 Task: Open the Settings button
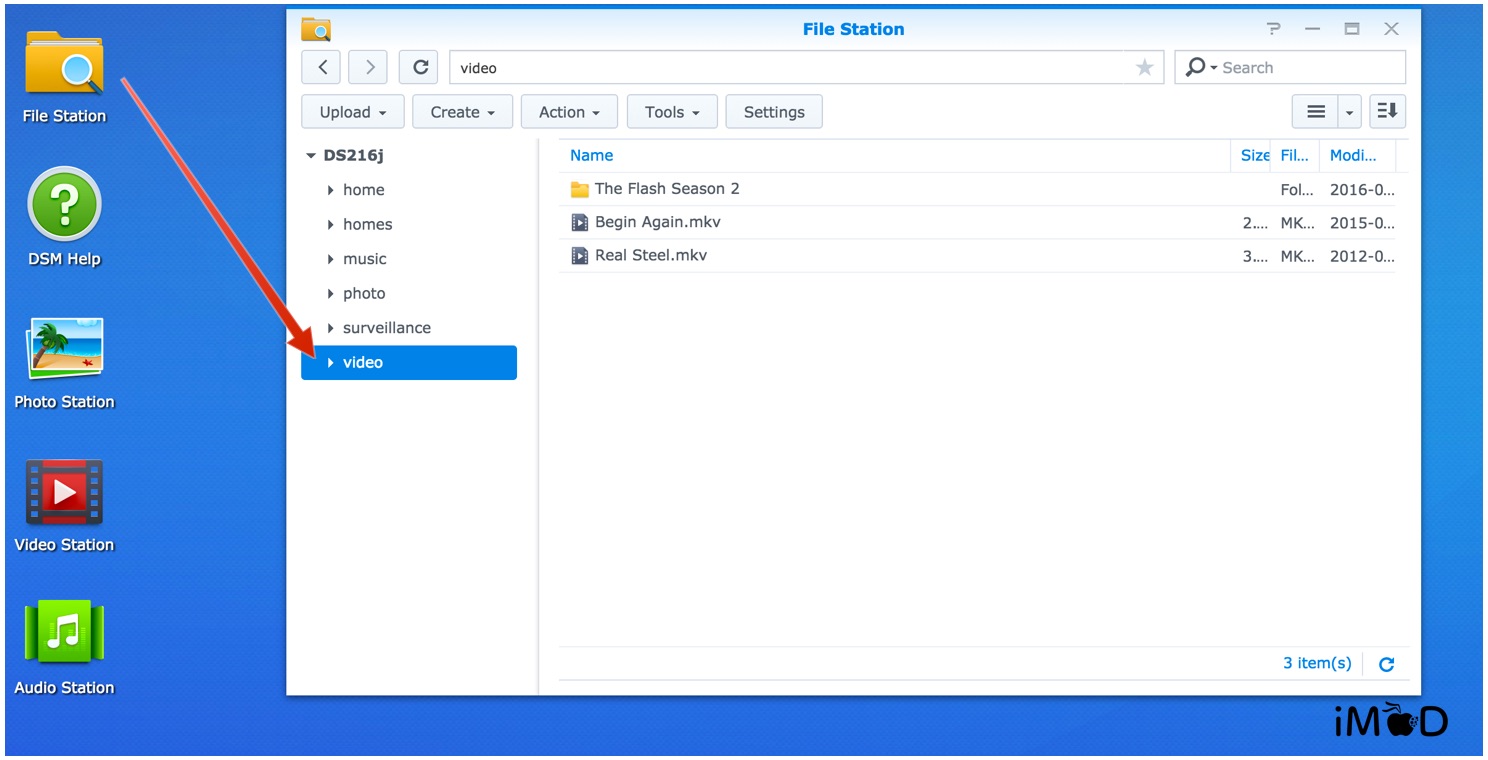point(774,112)
